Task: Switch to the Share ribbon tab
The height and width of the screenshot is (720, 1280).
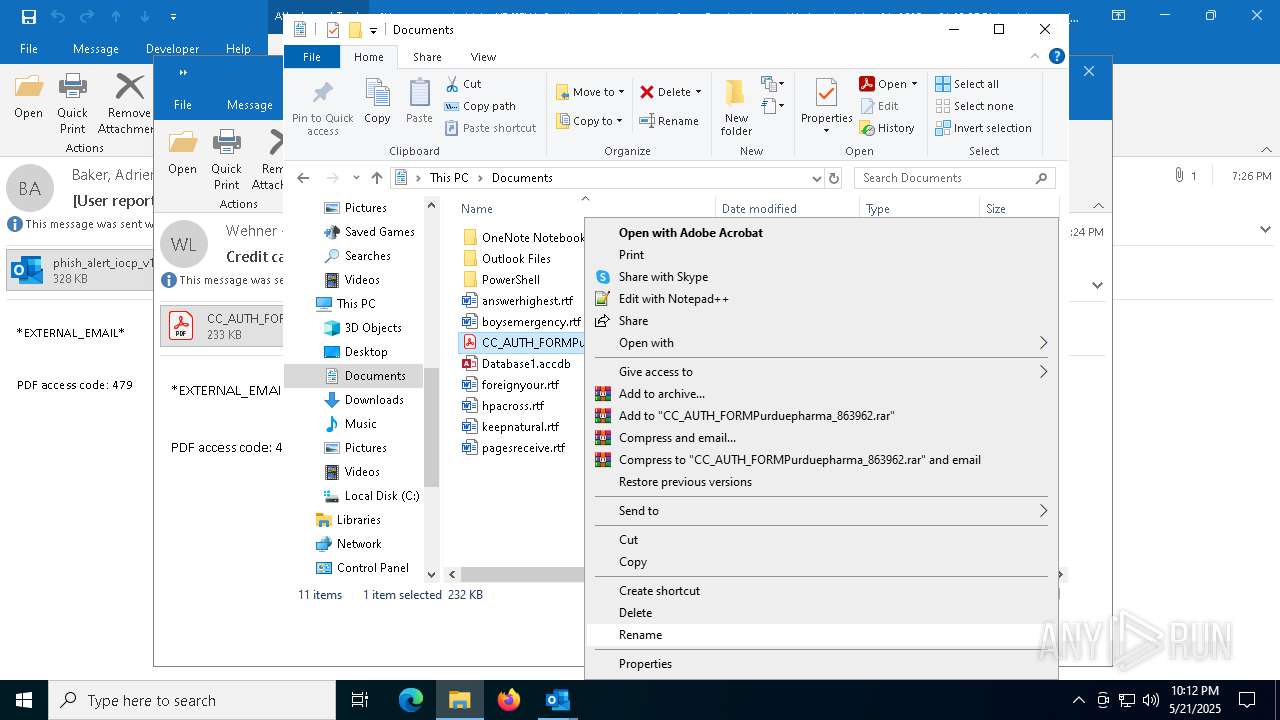Action: [427, 57]
